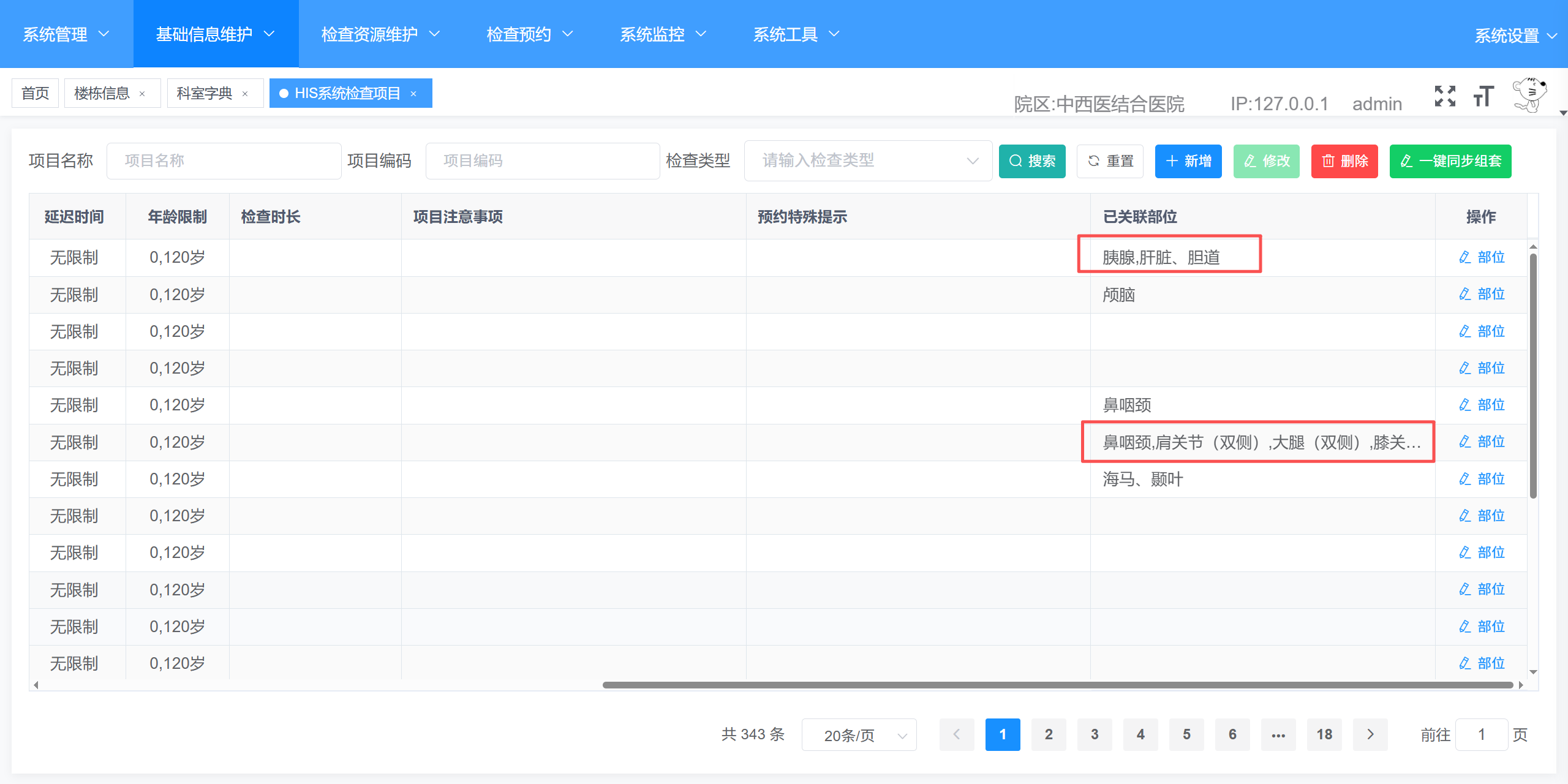Click the trash icon on 删除 button

tap(1328, 161)
